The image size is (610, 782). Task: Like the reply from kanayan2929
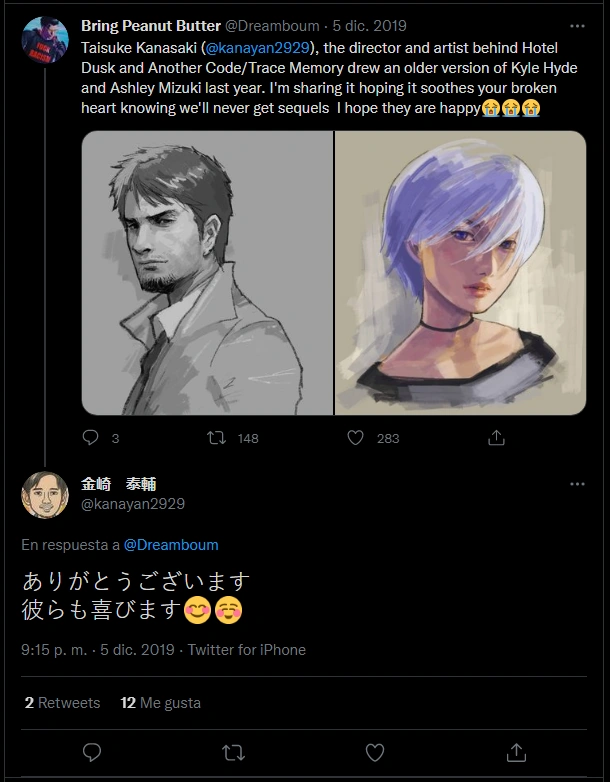375,751
